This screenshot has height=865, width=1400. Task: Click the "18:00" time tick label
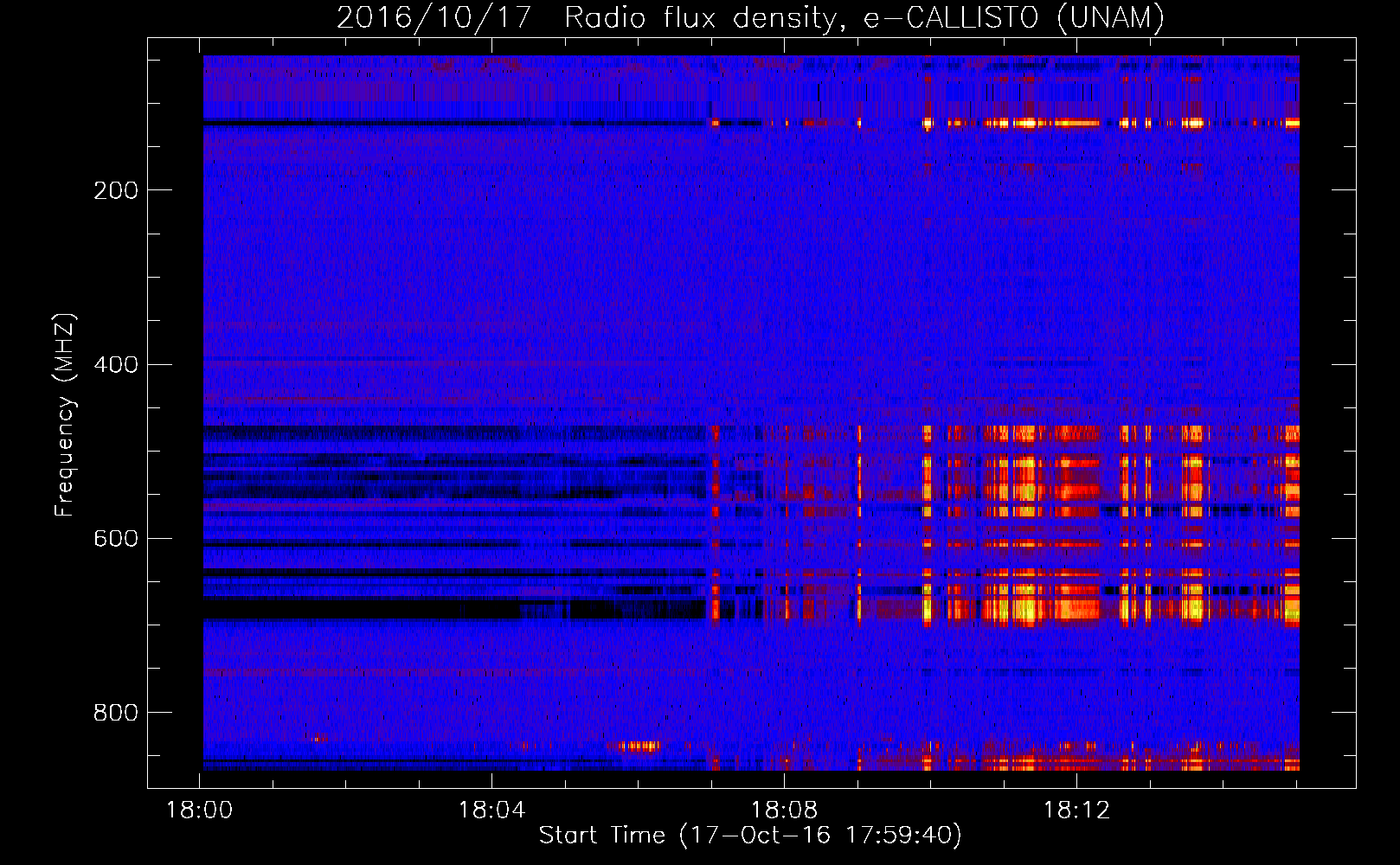200,811
